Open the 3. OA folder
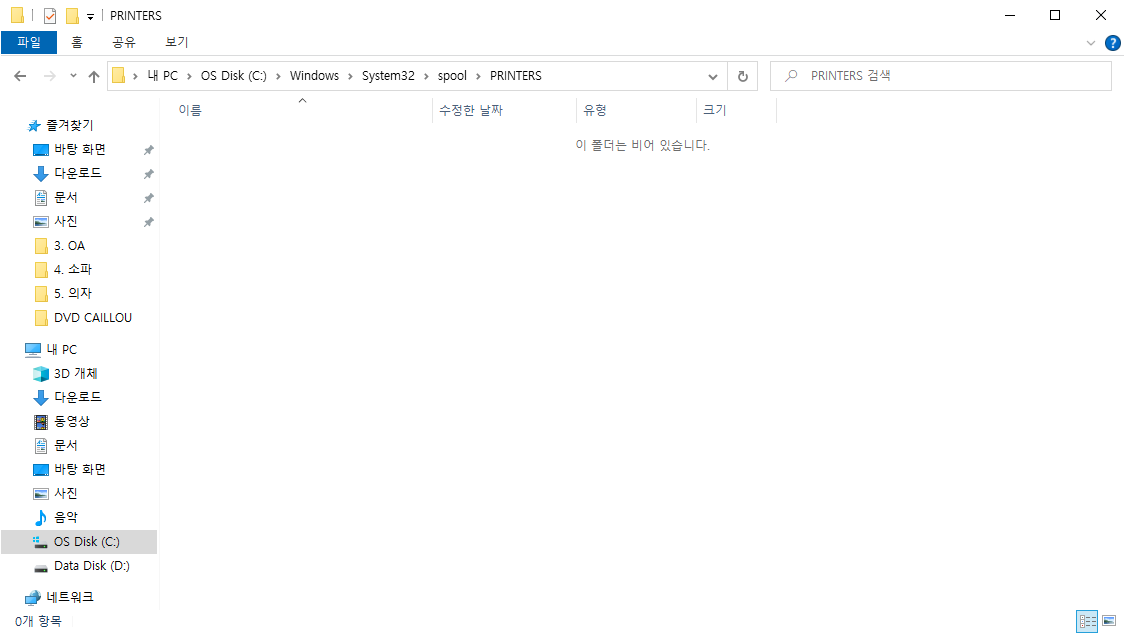 tap(69, 246)
